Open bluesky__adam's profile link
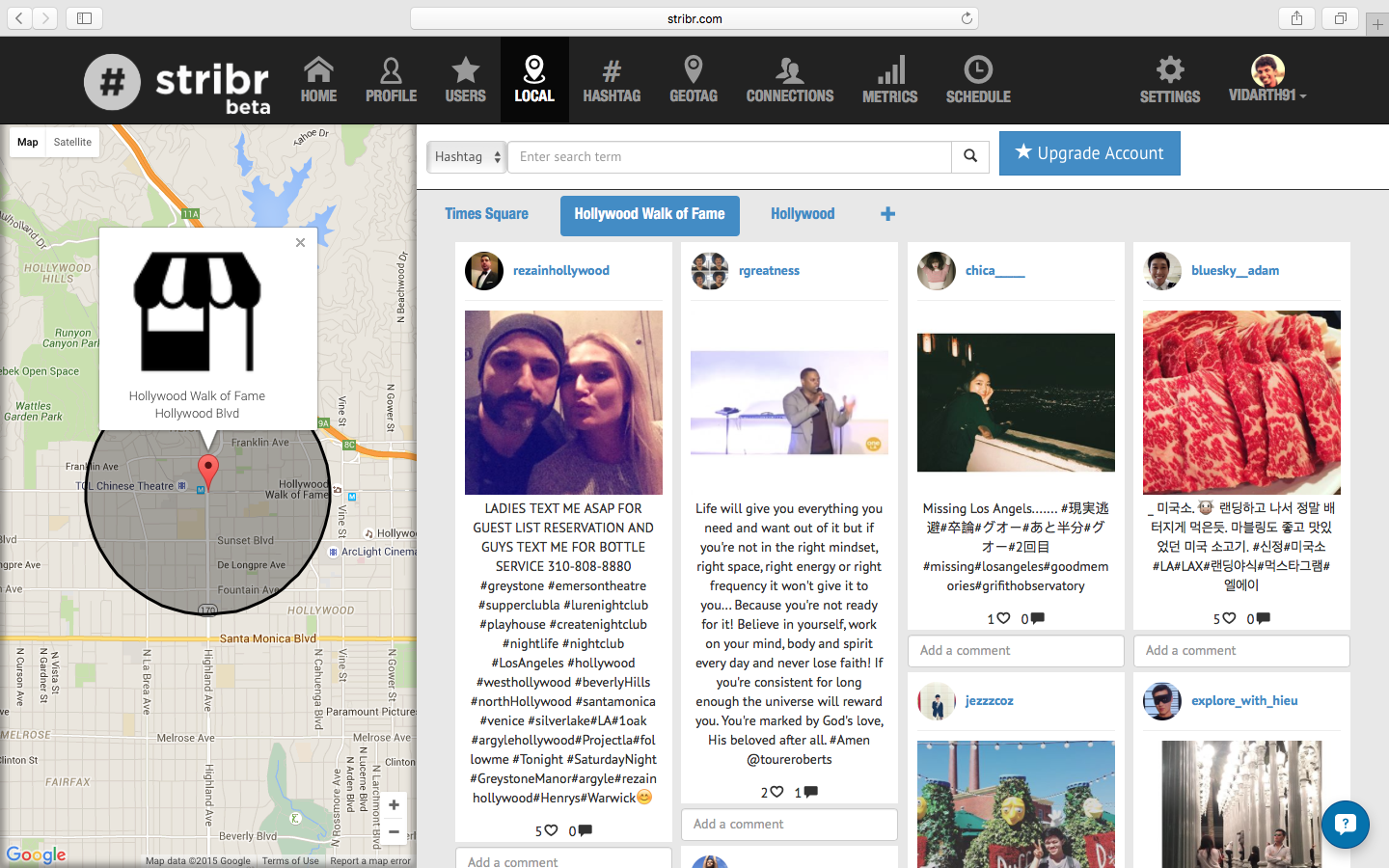1389x868 pixels. [1236, 271]
